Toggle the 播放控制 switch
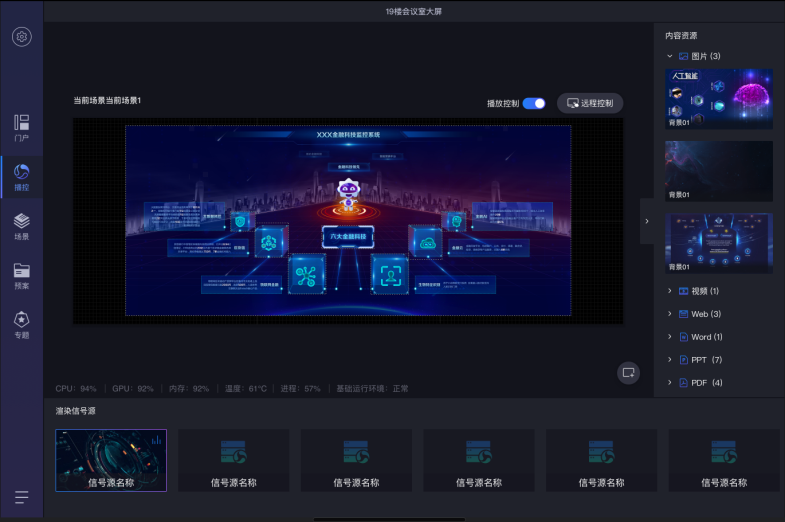 point(534,103)
